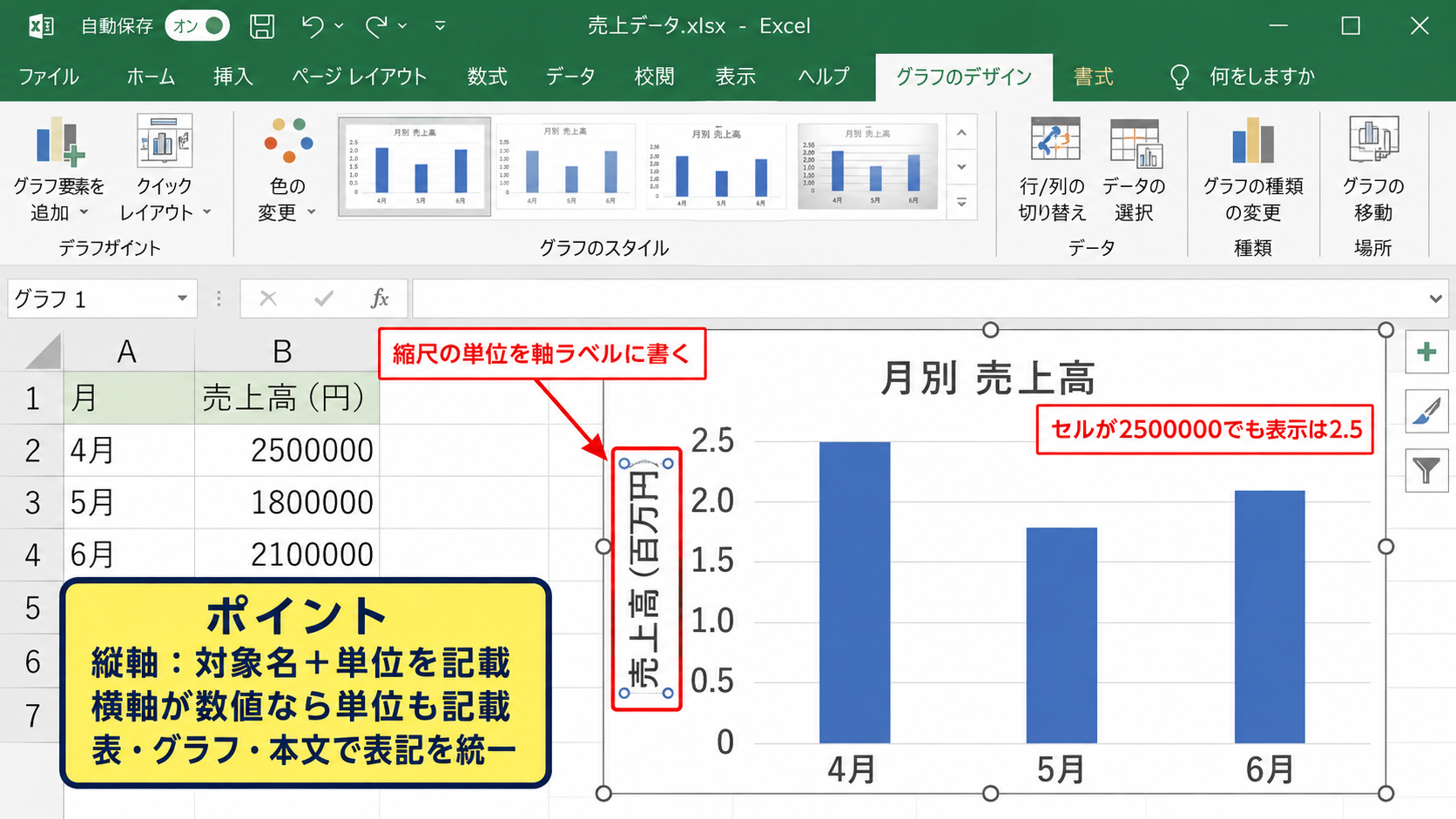Click inside the formula bar input
The image size is (1456, 819).
click(918, 299)
